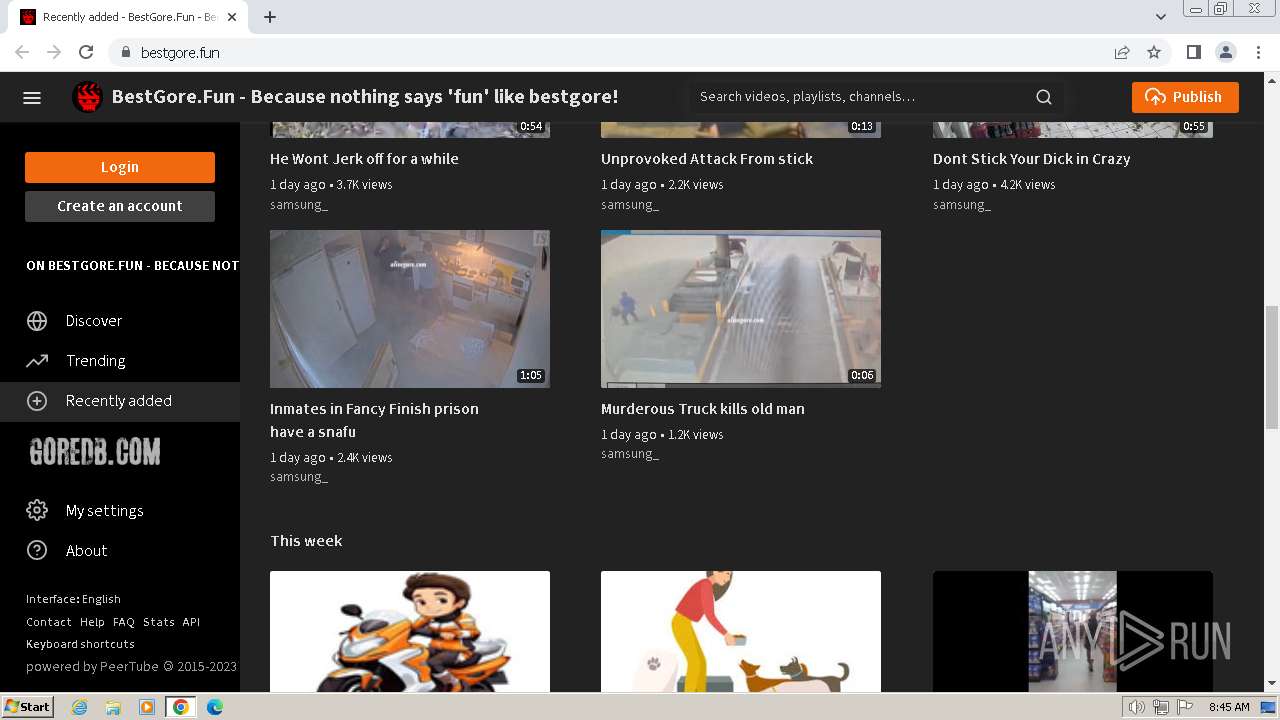Click the share page icon
The width and height of the screenshot is (1280, 720).
click(1122, 52)
